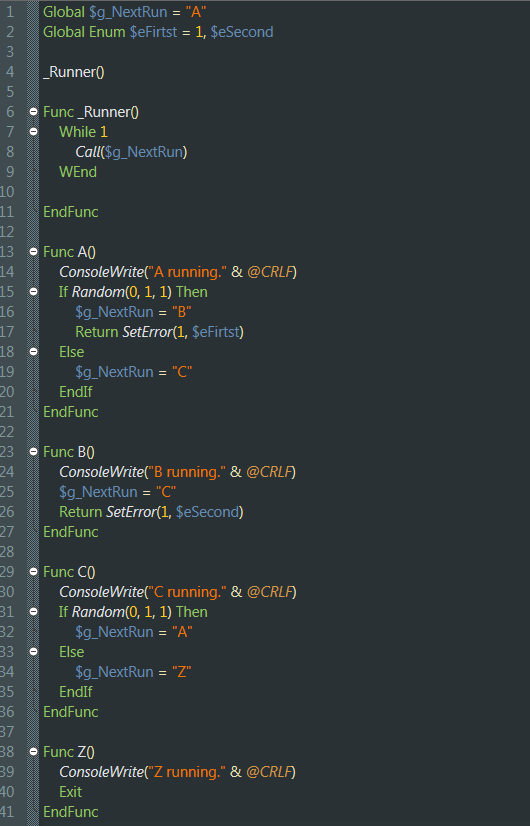
Task: Click the Call function on line 8
Action: coord(87,152)
